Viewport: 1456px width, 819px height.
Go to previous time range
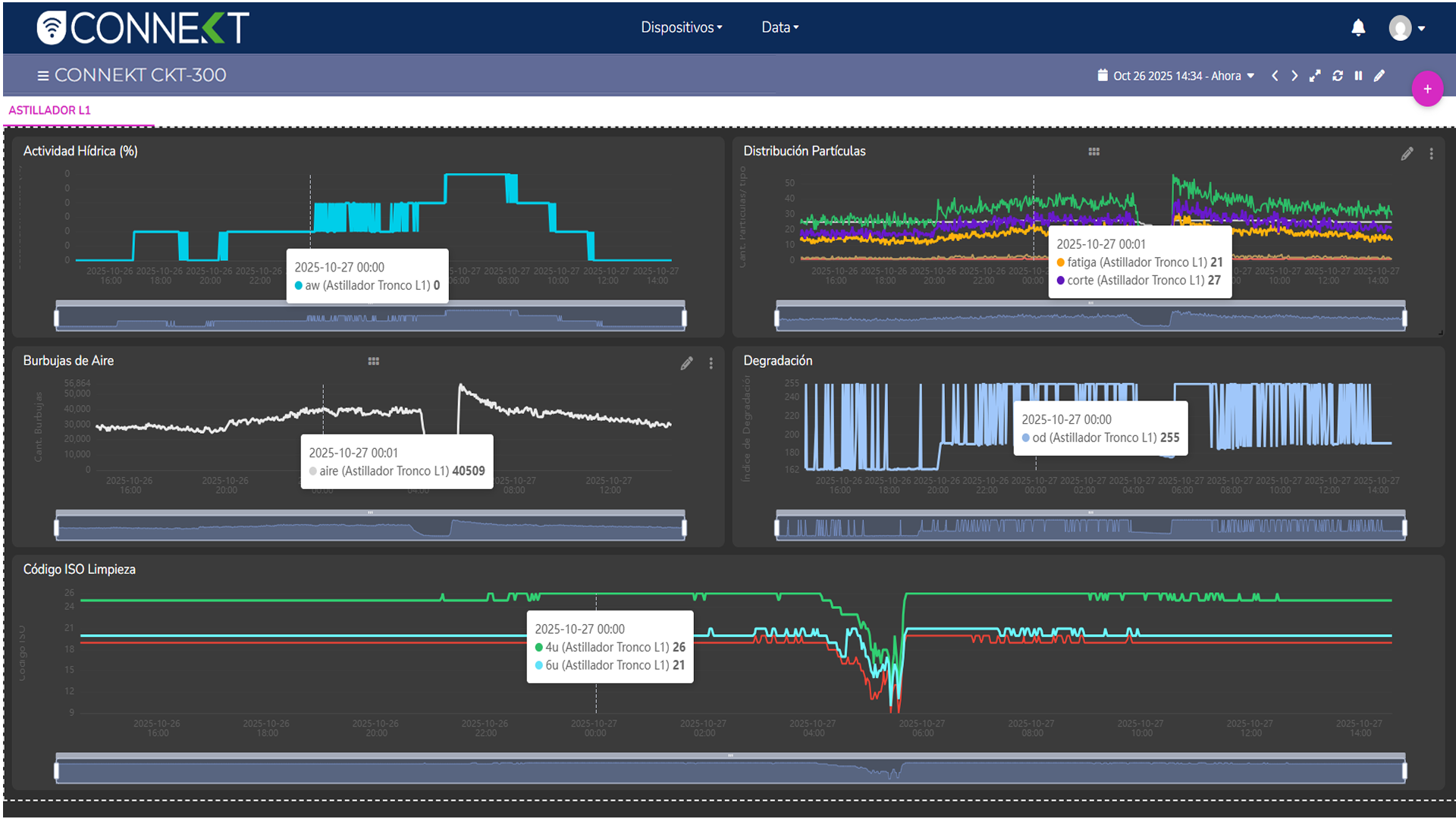coord(1275,76)
